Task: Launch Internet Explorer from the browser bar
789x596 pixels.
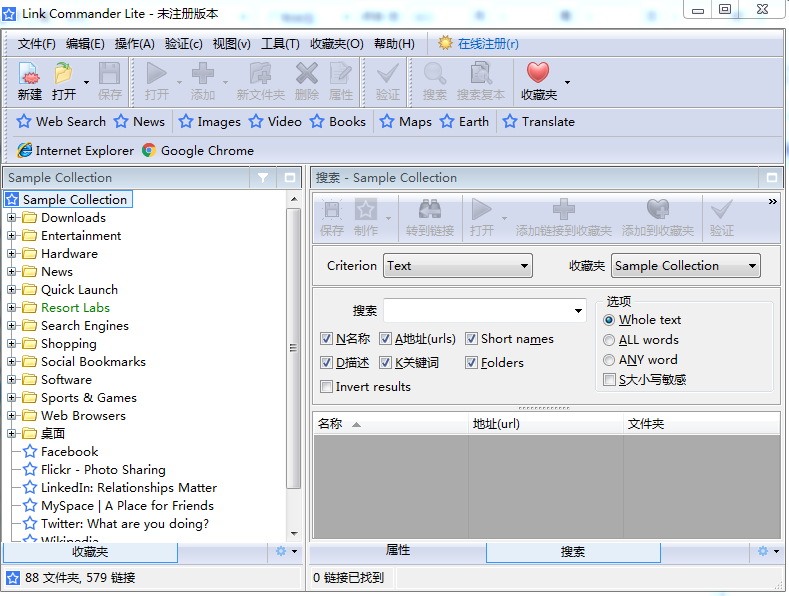Action: click(75, 150)
